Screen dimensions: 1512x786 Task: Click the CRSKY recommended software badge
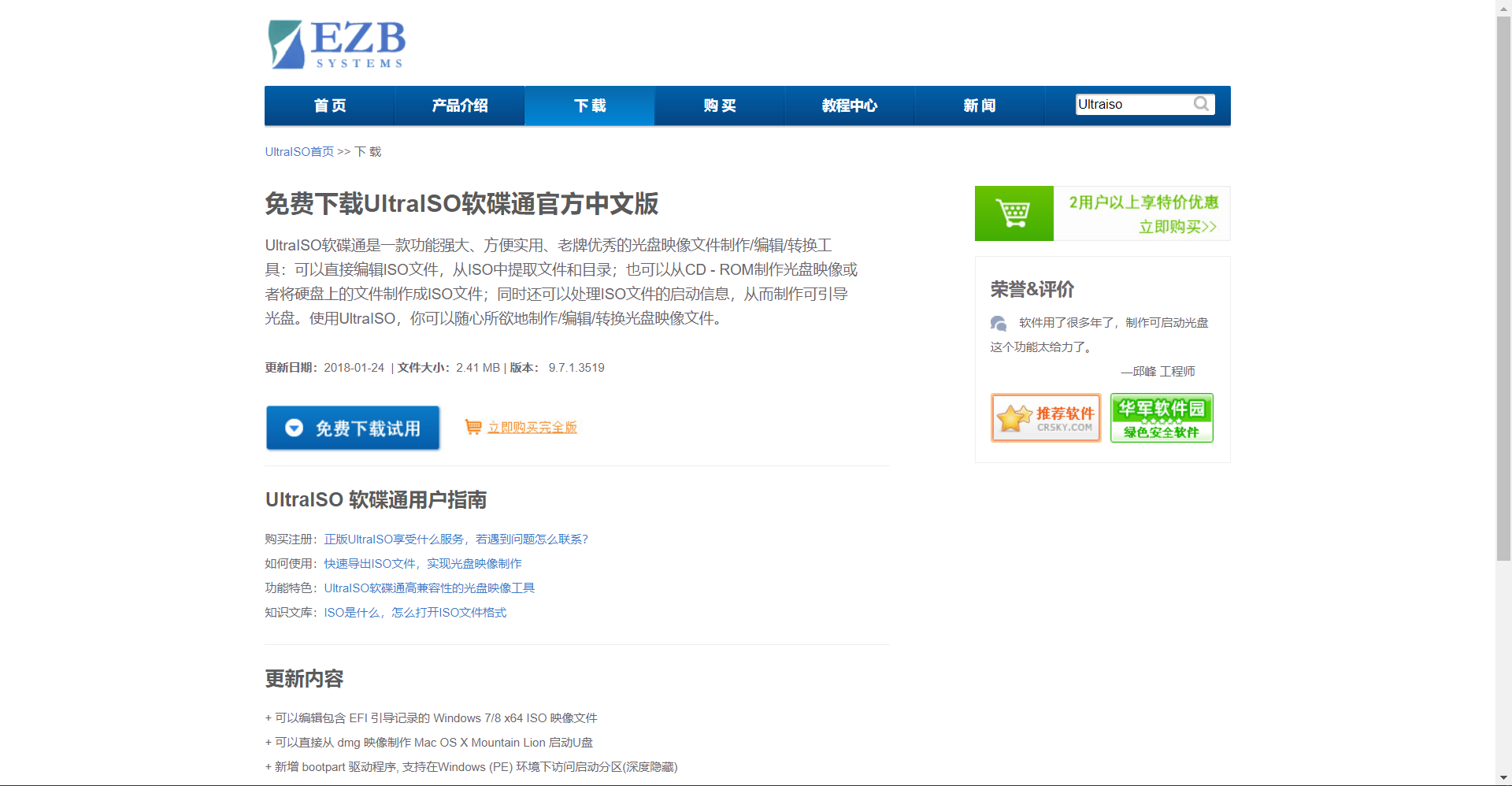1046,417
